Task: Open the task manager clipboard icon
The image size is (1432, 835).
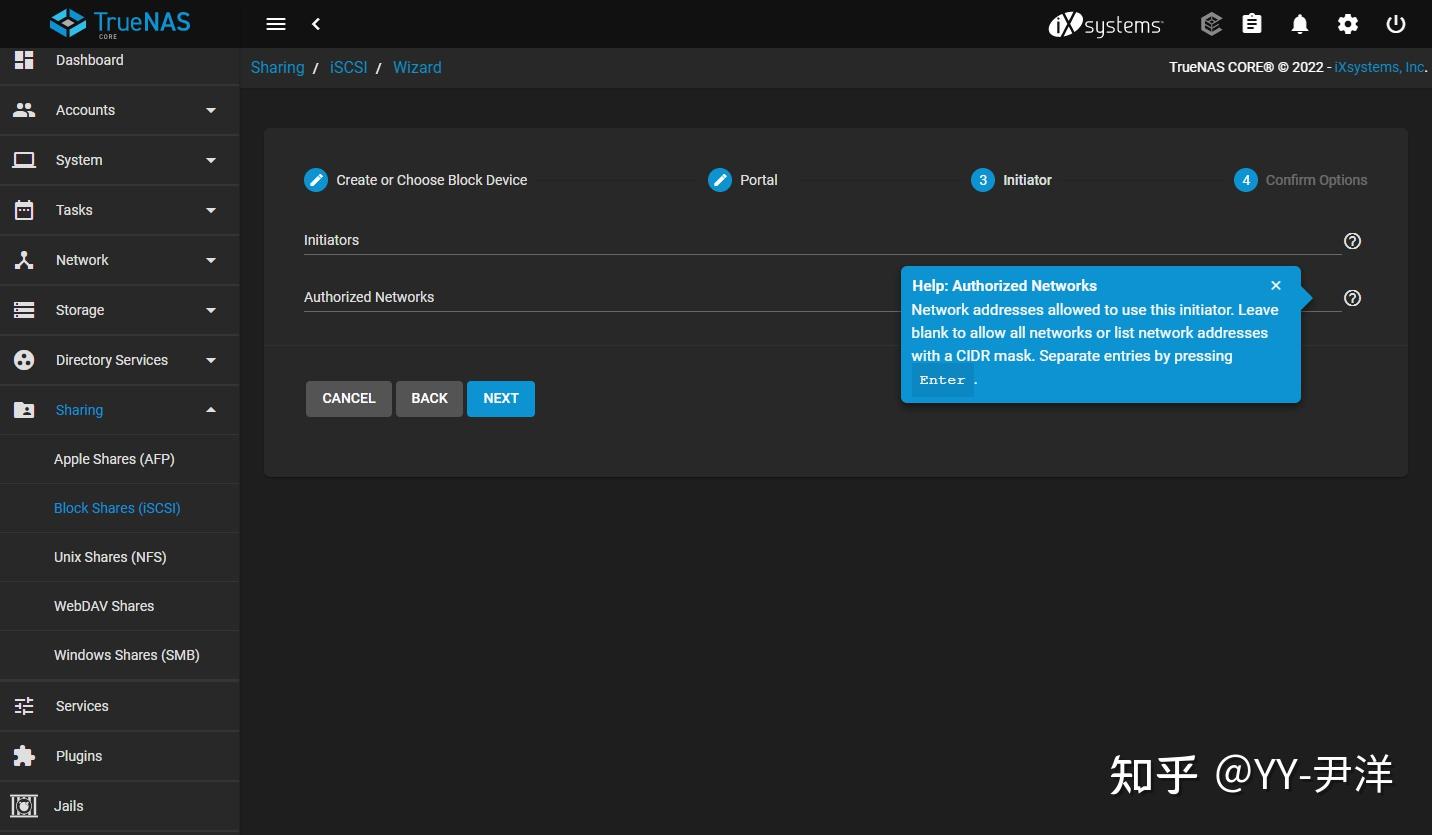Action: 1251,24
